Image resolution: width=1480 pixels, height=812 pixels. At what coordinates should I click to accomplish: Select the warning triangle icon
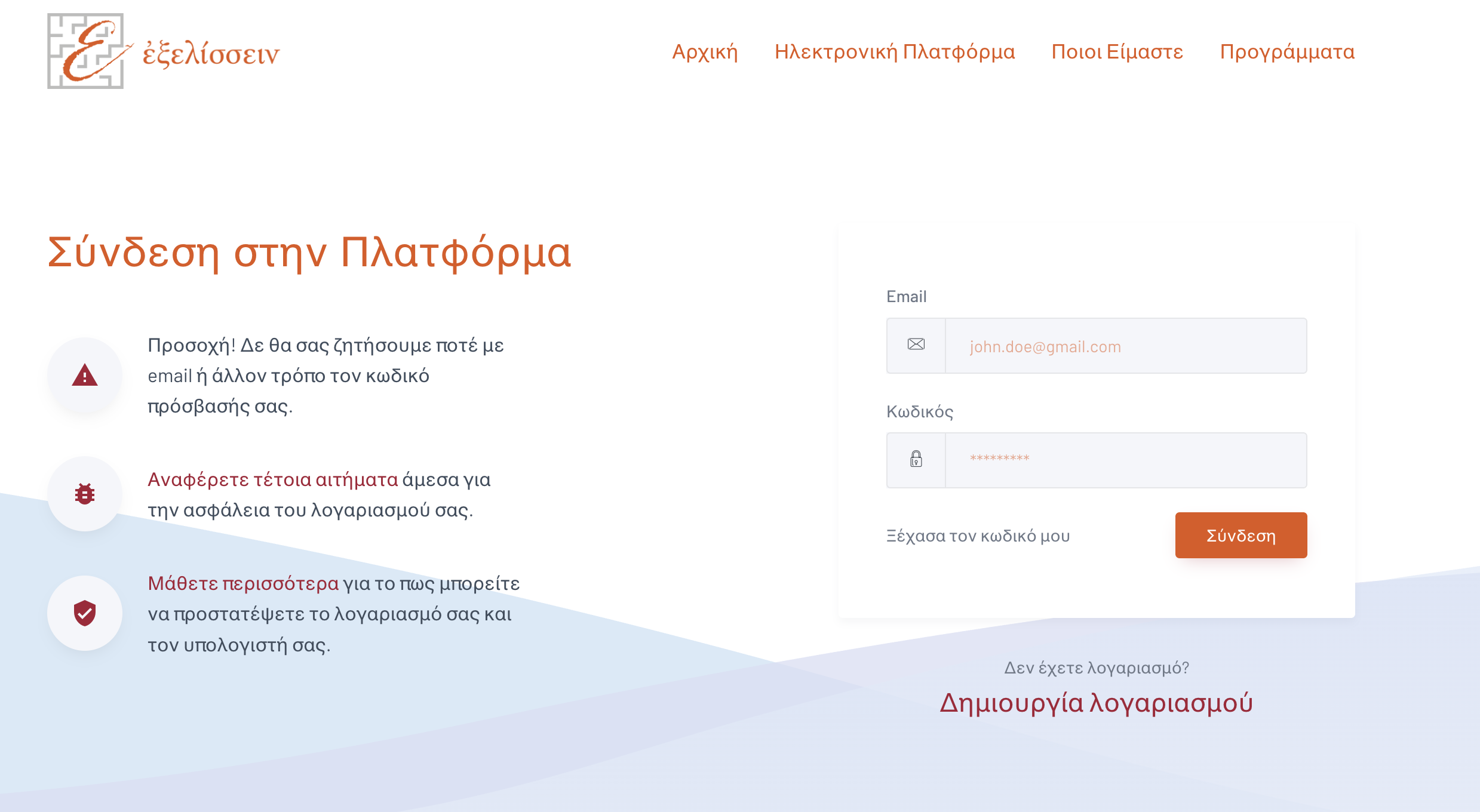[x=85, y=375]
